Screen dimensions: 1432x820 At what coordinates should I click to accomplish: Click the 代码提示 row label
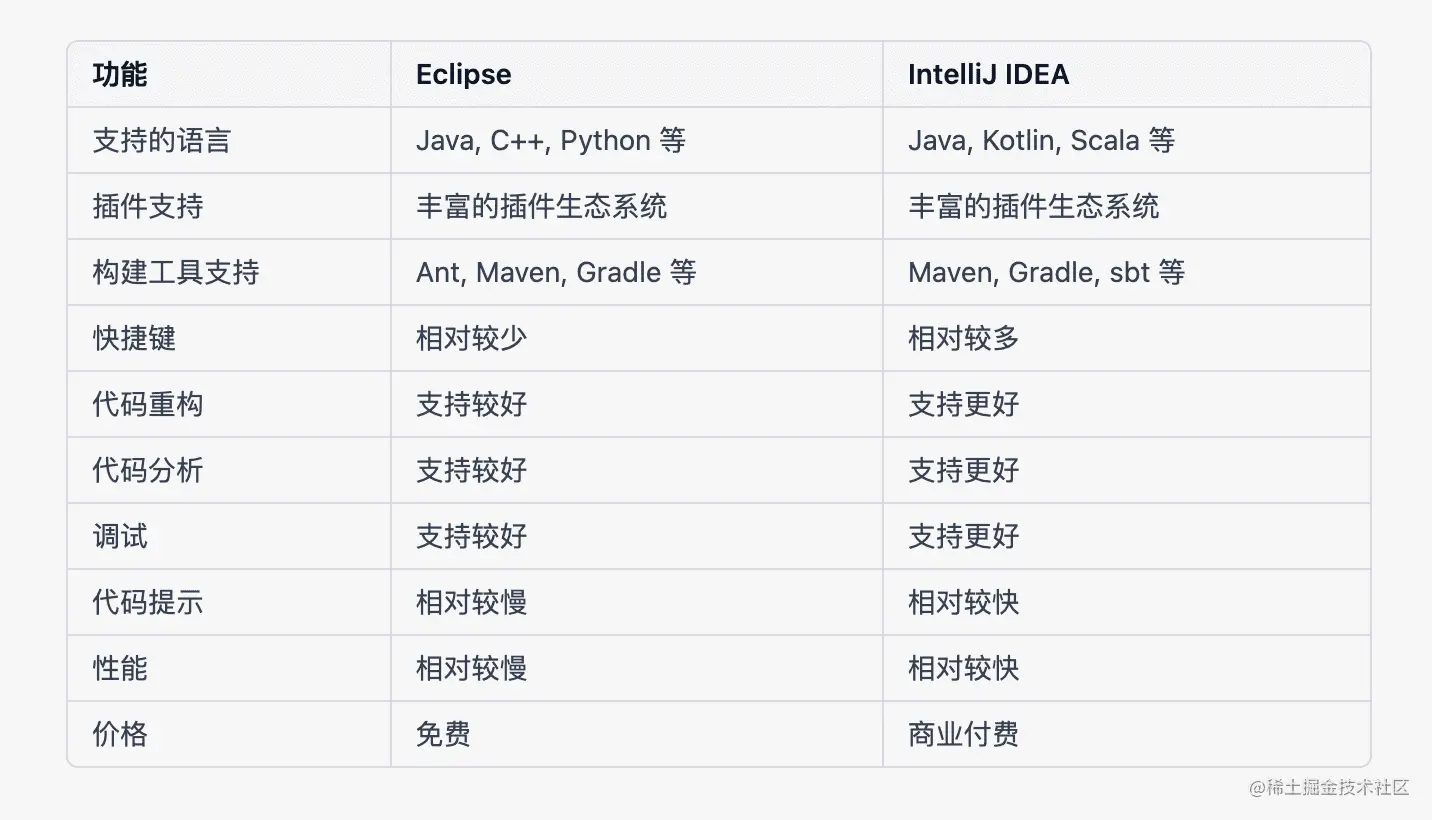147,602
